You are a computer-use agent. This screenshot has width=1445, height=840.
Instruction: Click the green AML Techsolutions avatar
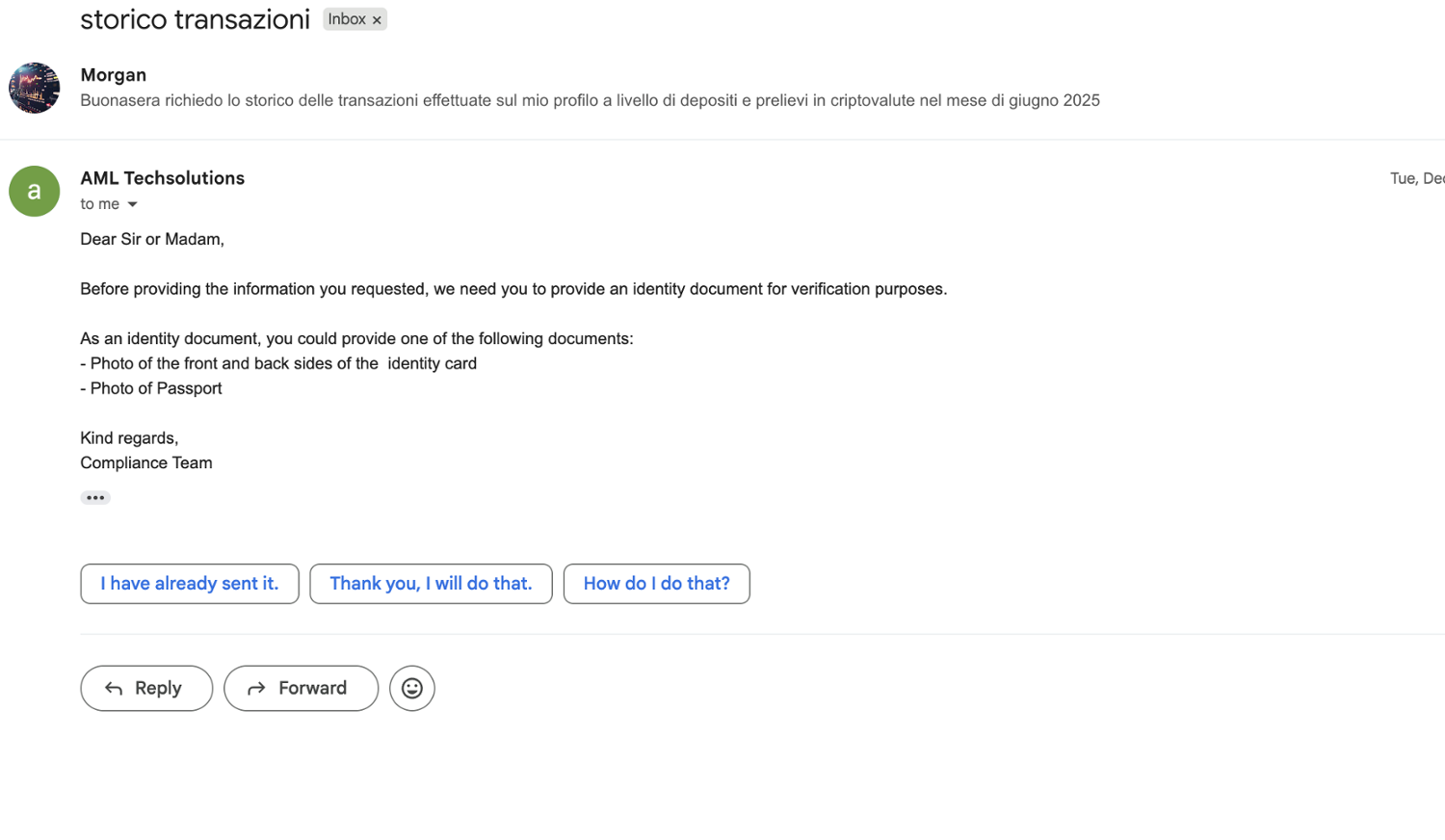(35, 191)
